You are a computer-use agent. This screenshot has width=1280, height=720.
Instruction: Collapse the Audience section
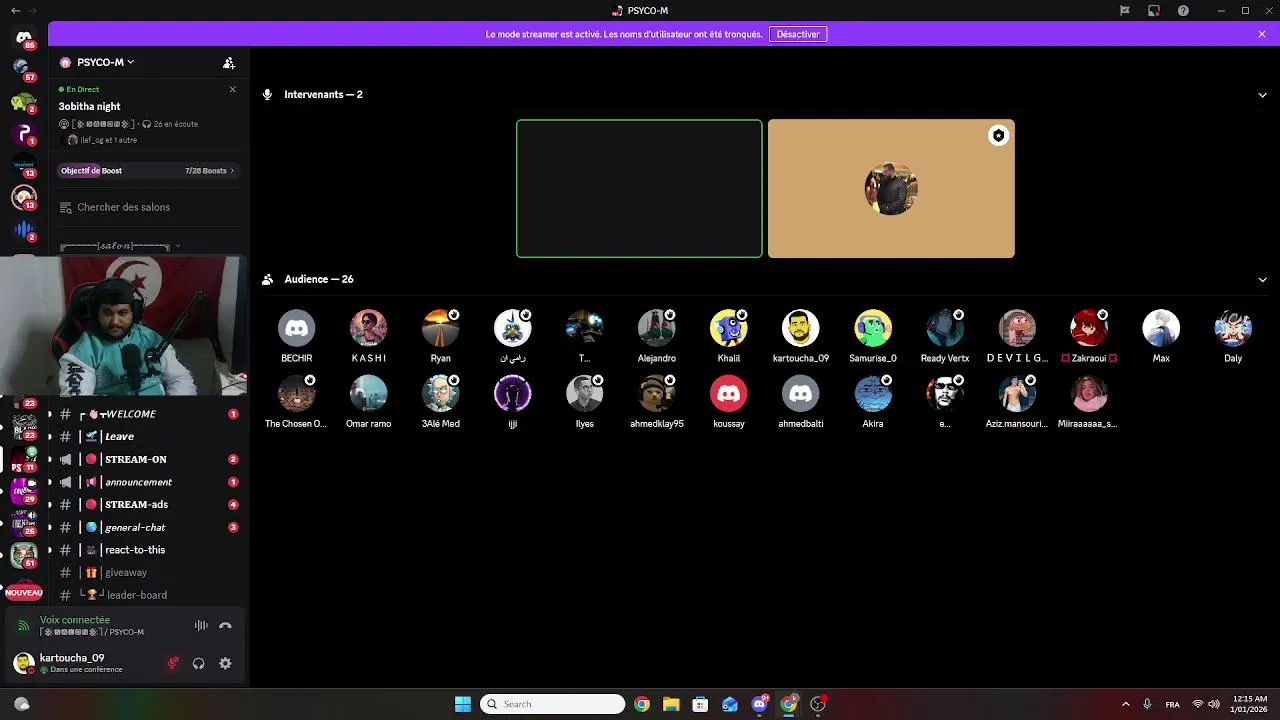pos(1262,280)
